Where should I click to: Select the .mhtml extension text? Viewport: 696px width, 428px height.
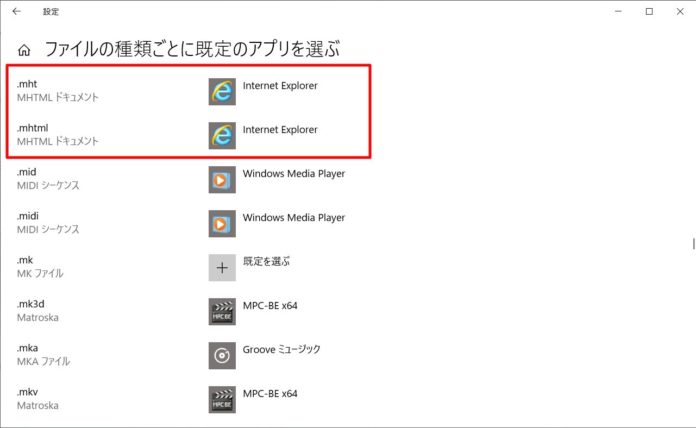tap(32, 128)
